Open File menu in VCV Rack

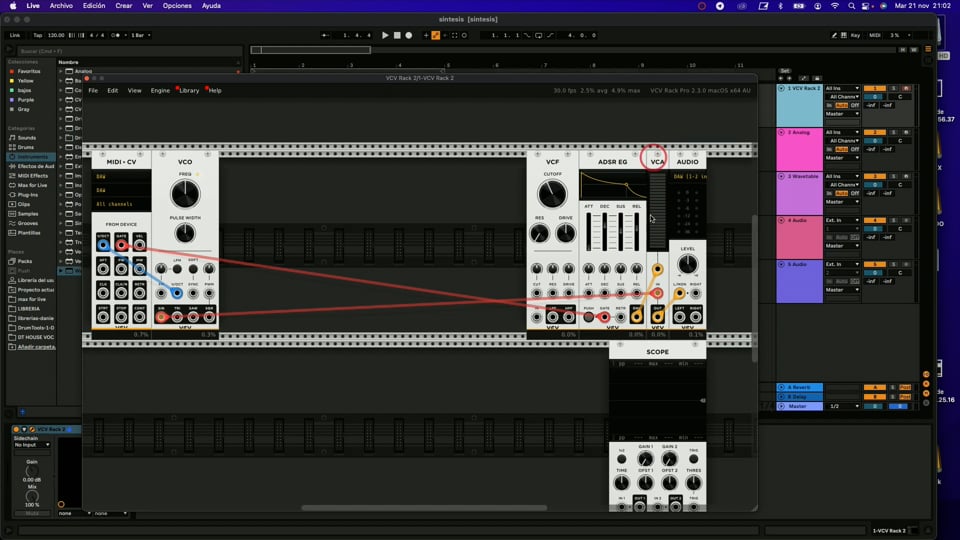point(93,91)
